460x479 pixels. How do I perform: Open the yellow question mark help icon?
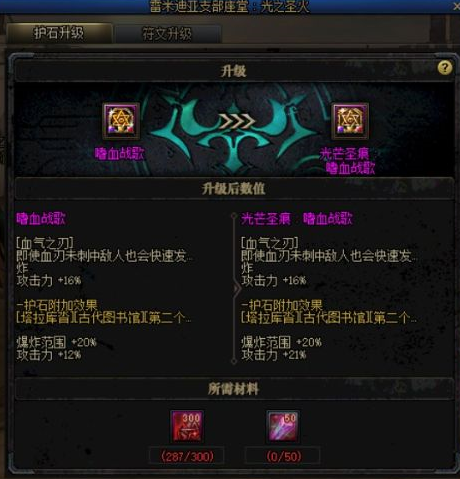point(445,67)
